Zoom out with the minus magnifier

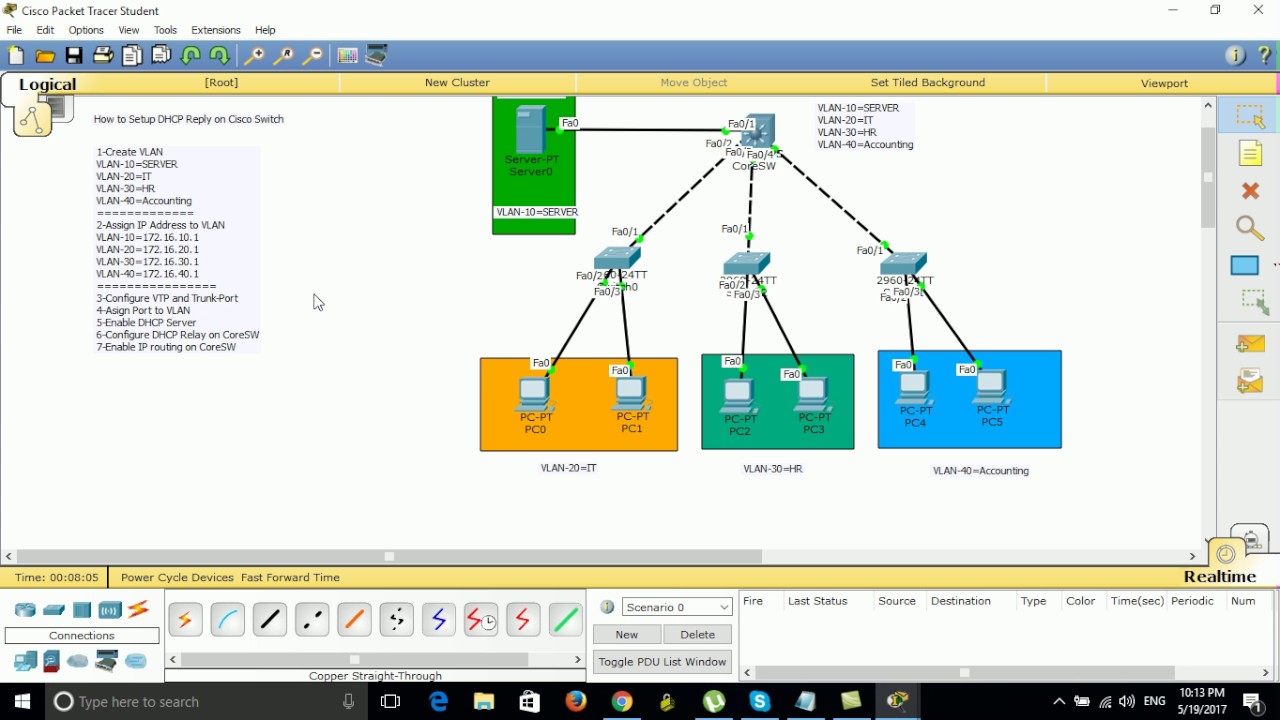(x=313, y=56)
